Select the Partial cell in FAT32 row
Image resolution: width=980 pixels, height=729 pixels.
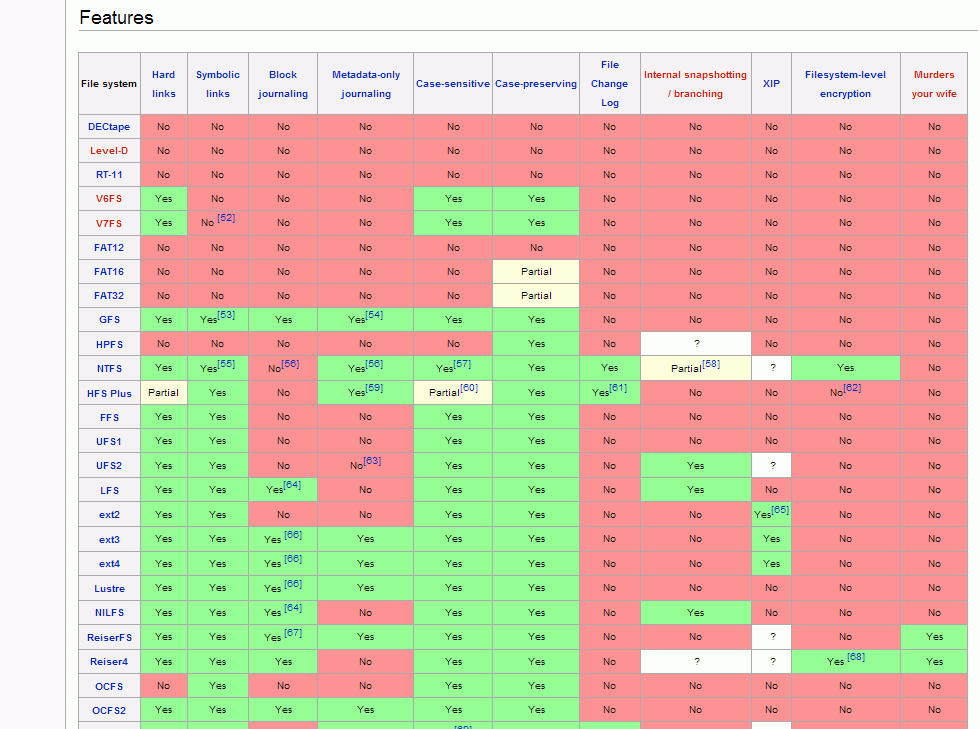[x=536, y=296]
